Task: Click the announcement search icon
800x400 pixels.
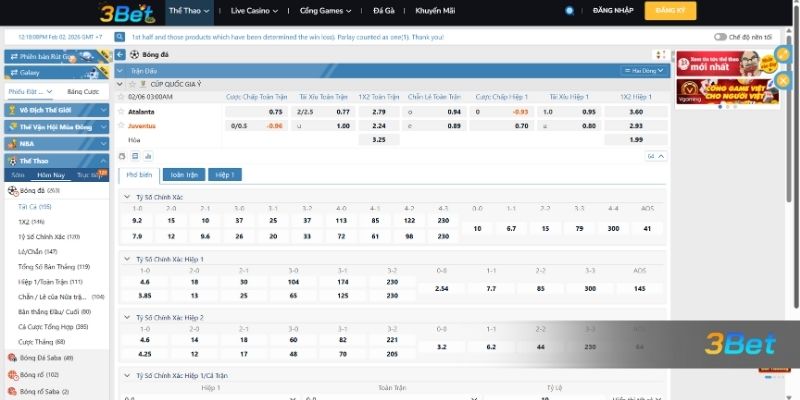Action: point(120,37)
